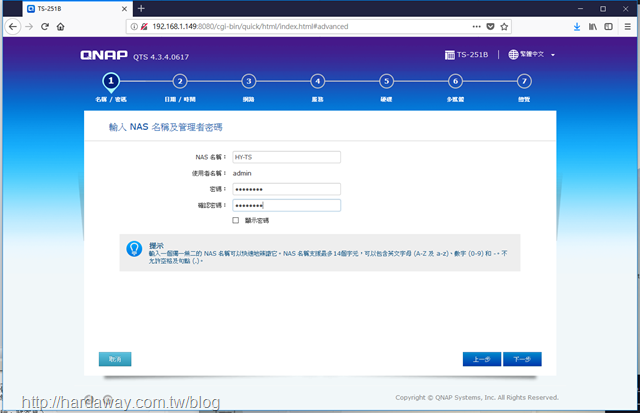Open the page actions three-dot menu

pos(476,27)
